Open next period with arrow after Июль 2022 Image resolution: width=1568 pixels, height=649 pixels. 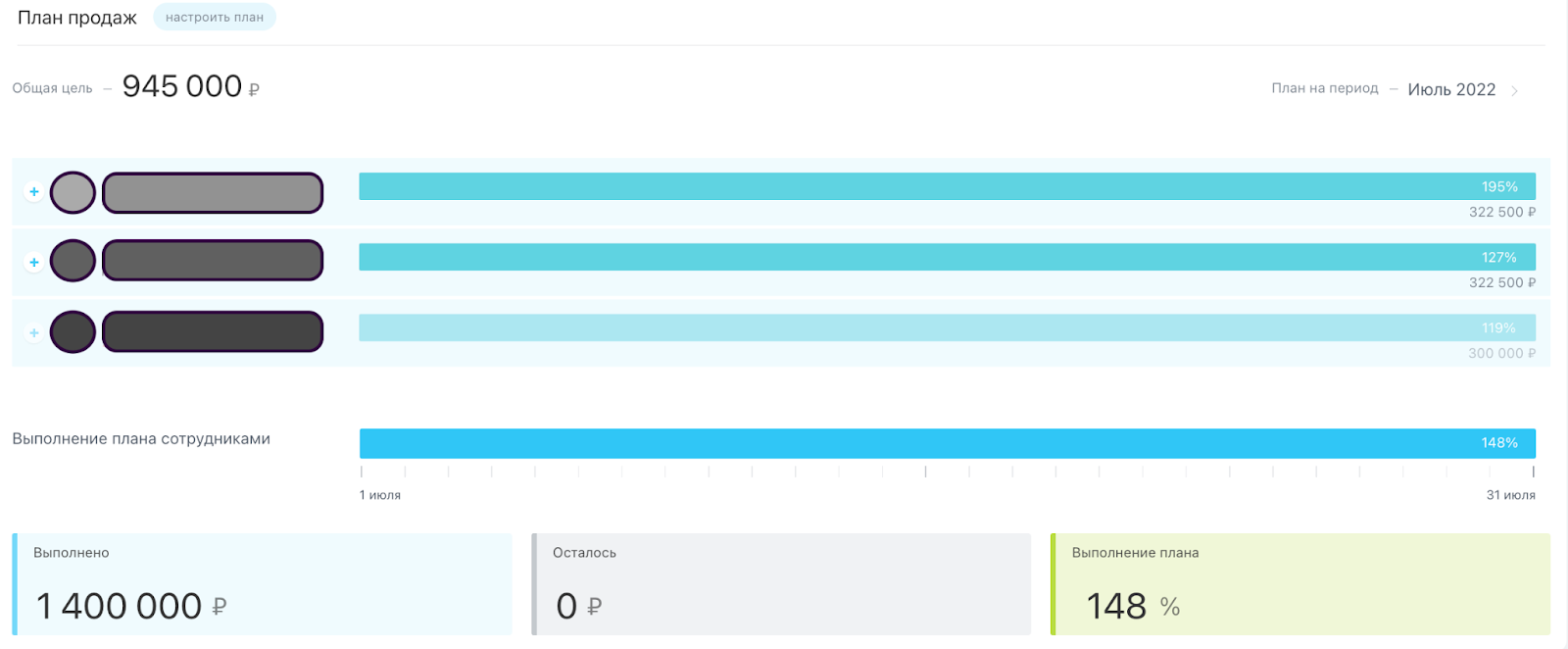tap(1515, 90)
